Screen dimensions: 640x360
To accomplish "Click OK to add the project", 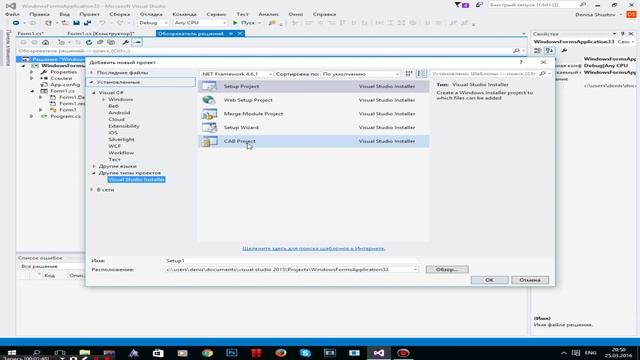I will [x=489, y=280].
